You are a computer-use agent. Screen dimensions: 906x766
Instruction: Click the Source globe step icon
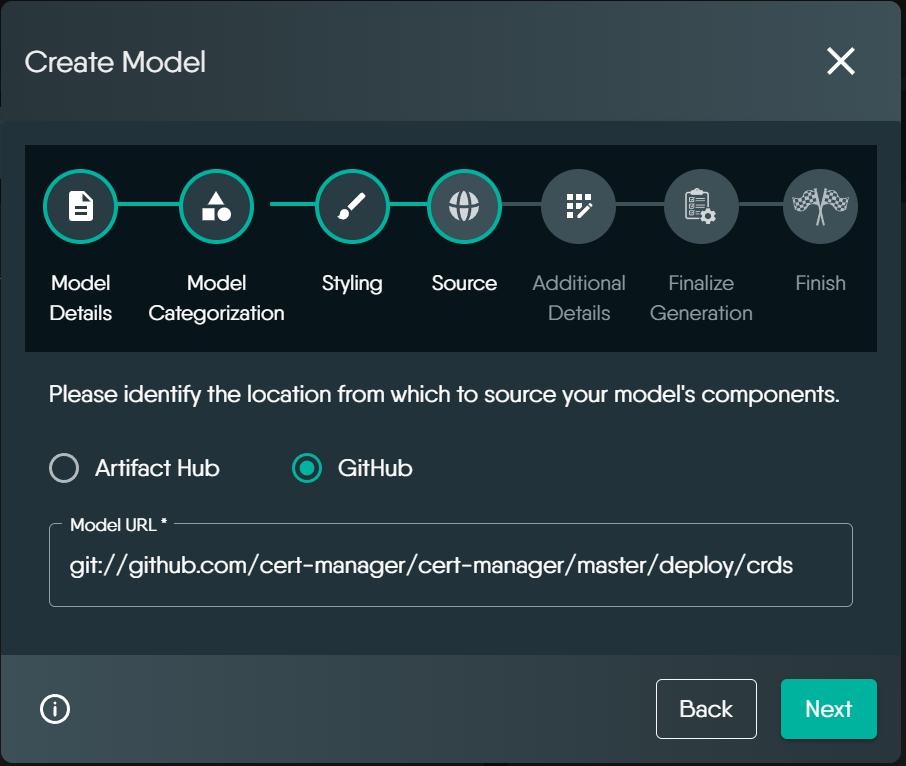[x=464, y=207]
